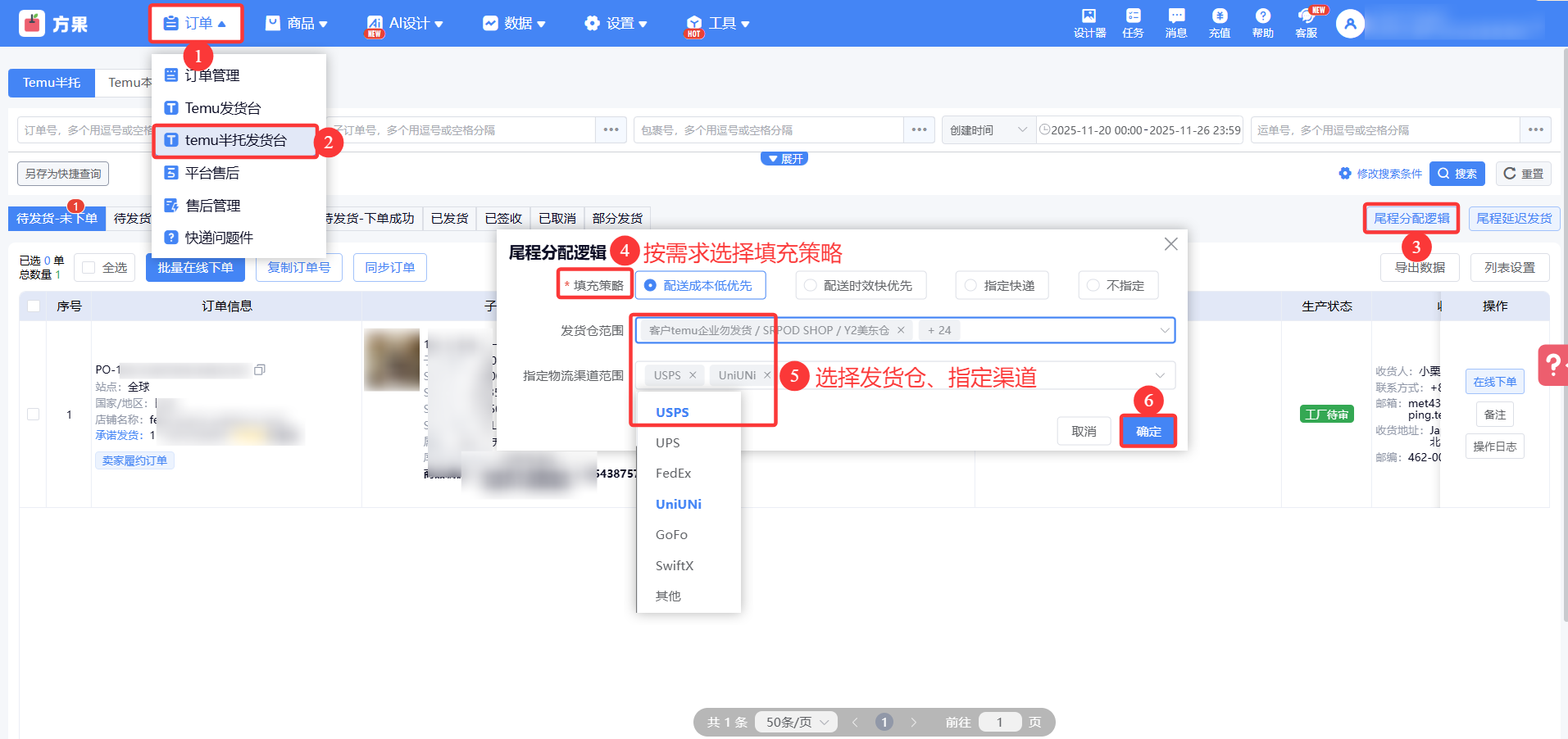Open the 设计器 designer icon
1568x739 pixels.
1089,22
